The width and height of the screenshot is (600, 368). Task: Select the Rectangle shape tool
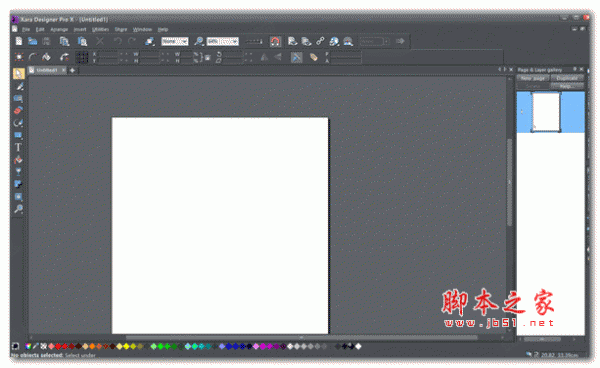click(x=18, y=135)
